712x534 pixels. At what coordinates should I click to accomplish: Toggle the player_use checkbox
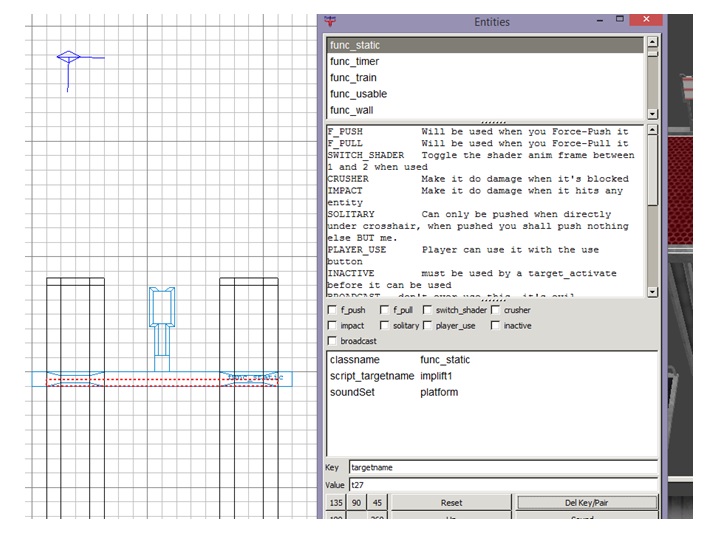click(427, 325)
